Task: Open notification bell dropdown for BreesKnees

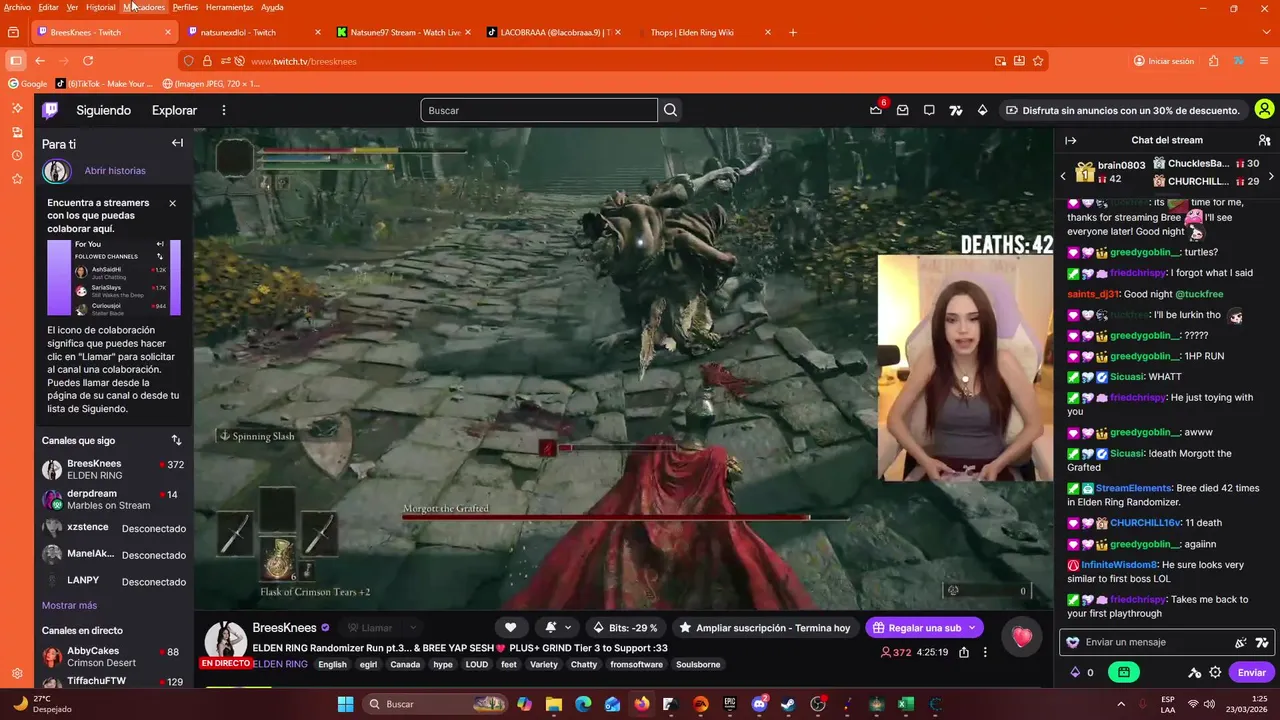Action: pos(558,627)
